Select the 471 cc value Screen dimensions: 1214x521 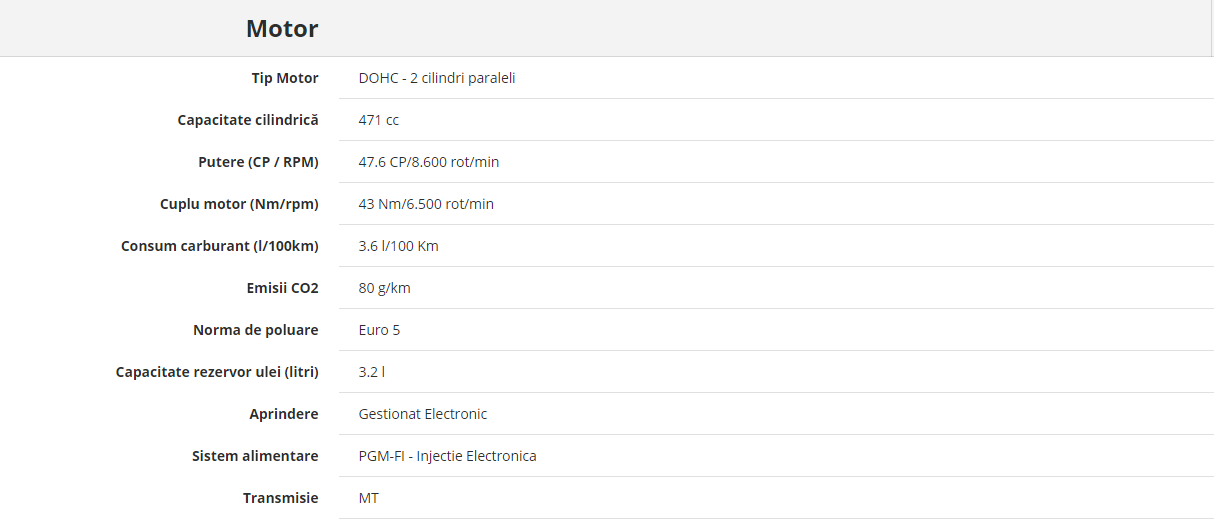pyautogui.click(x=379, y=120)
